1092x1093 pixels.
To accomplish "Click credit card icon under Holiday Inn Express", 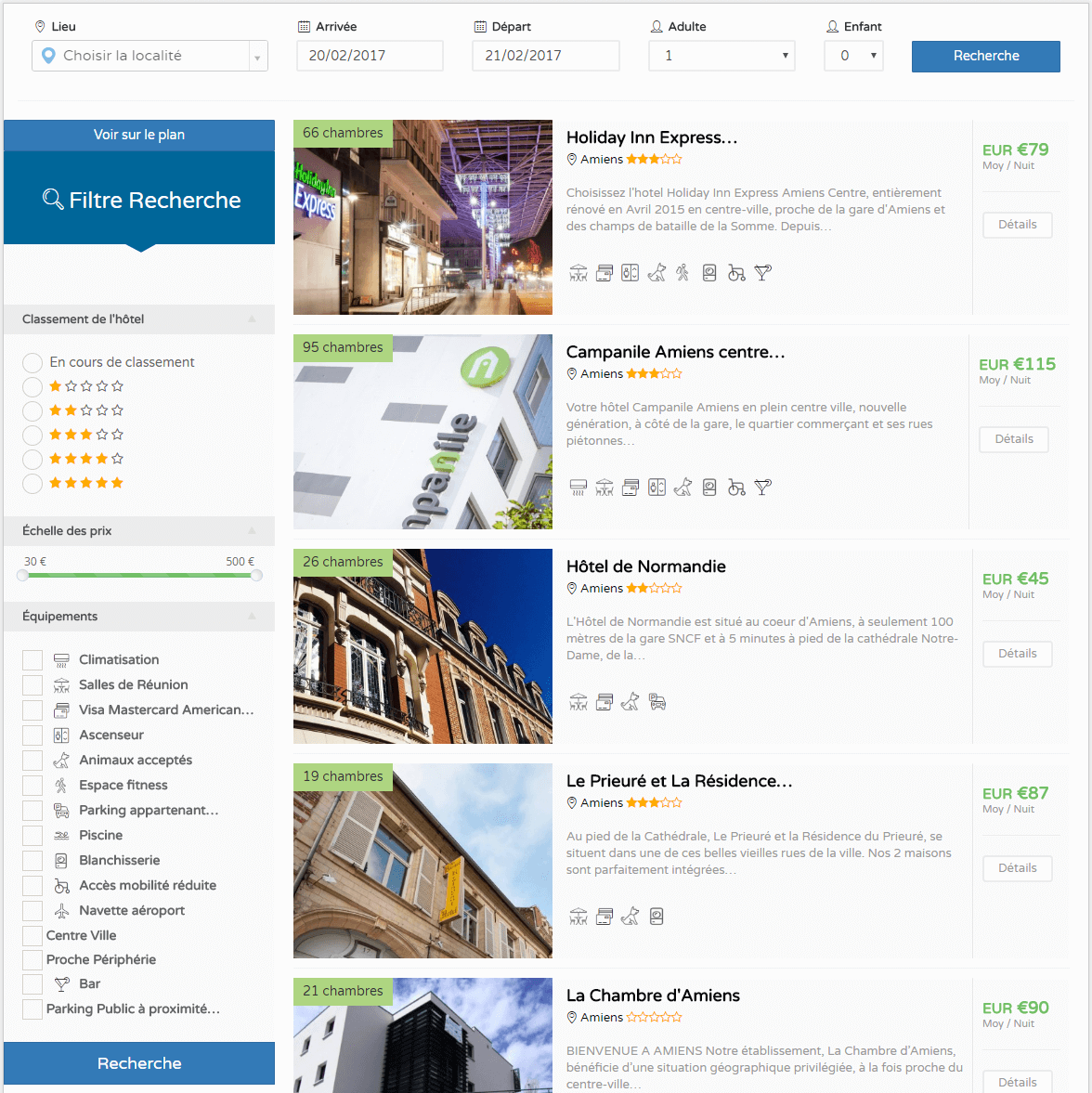I will 604,273.
